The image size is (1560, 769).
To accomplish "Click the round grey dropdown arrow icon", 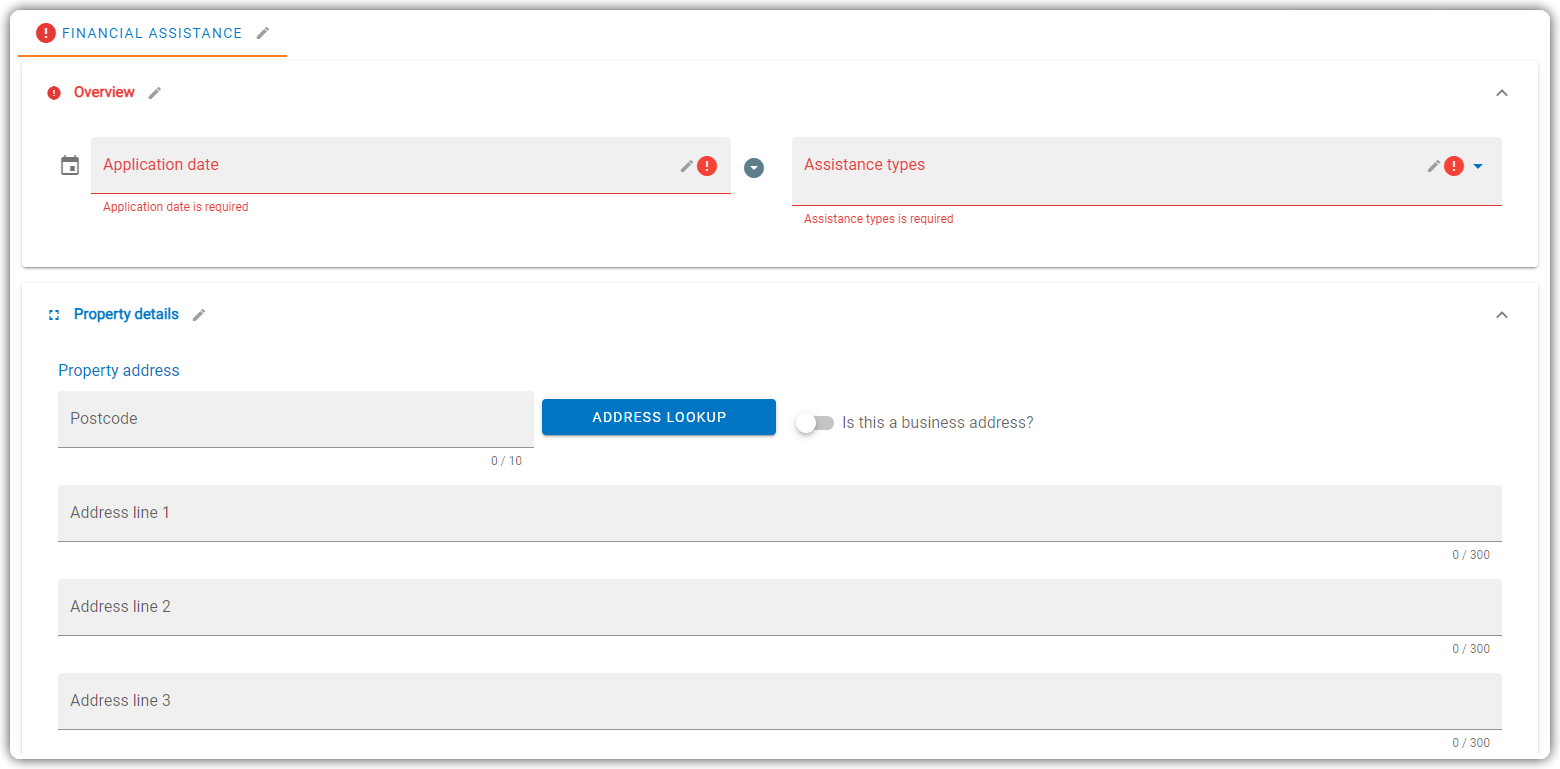I will click(754, 168).
